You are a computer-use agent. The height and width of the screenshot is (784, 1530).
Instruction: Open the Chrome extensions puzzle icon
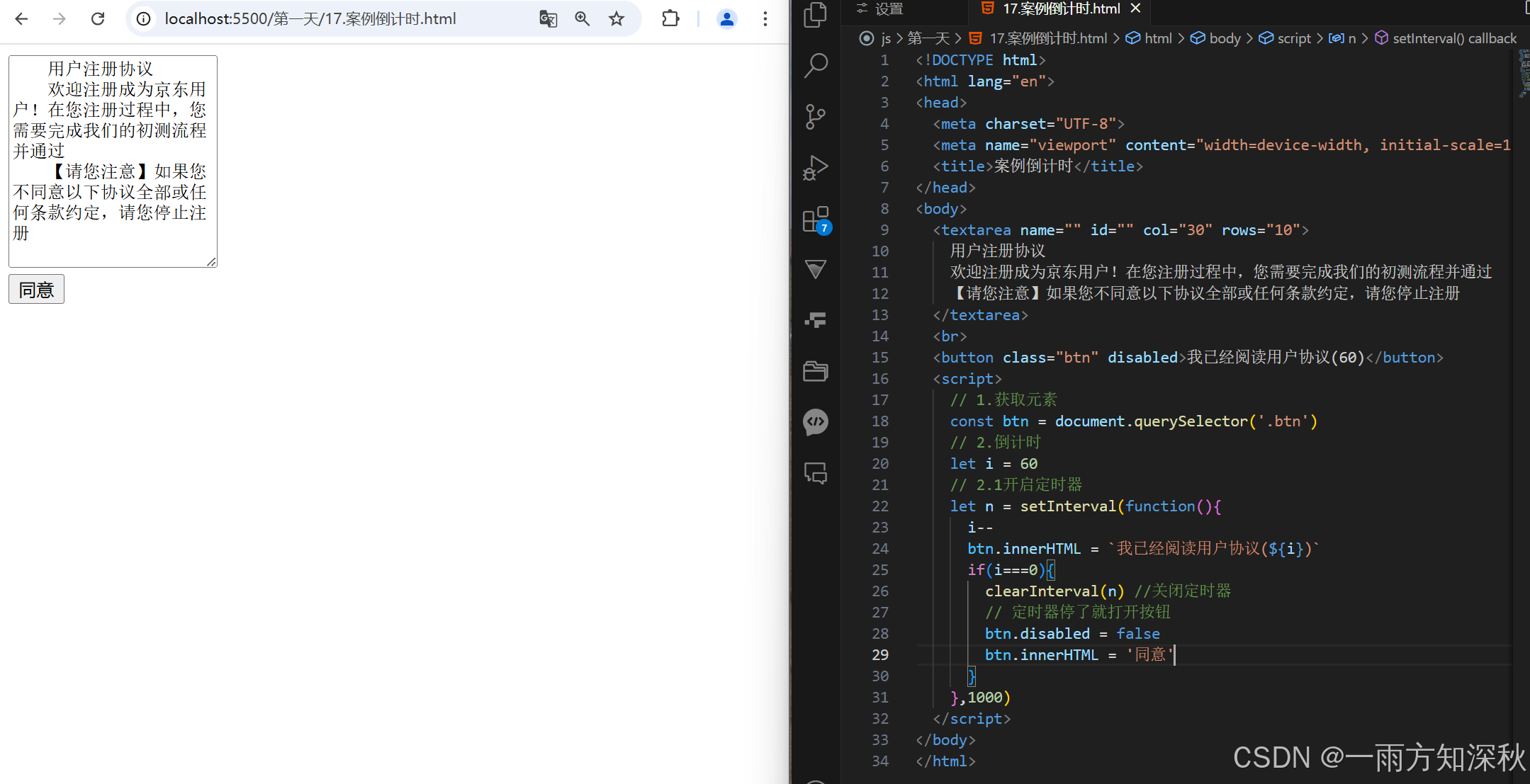click(x=670, y=19)
